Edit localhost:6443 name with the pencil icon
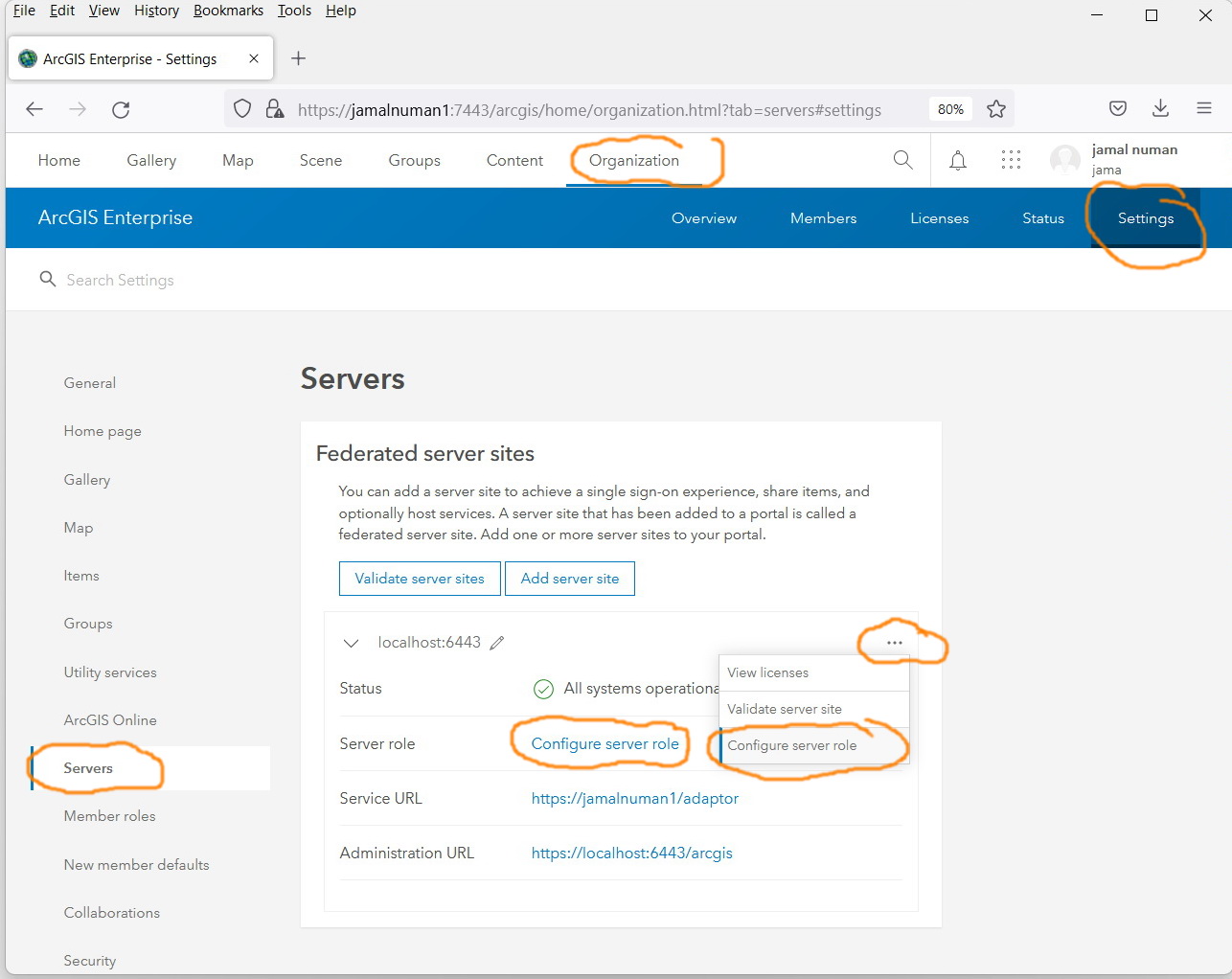 point(497,643)
